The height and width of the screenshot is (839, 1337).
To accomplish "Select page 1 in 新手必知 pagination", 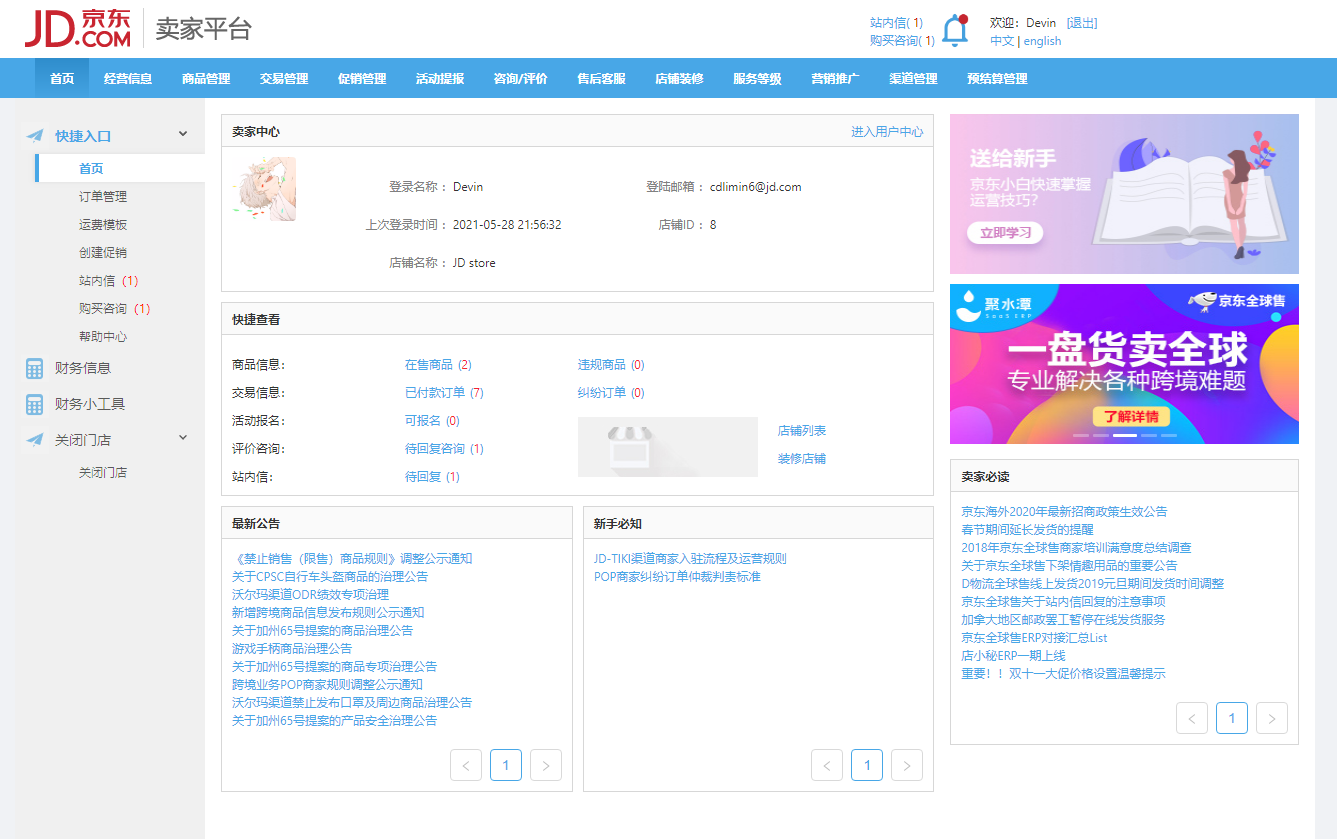I will 867,765.
